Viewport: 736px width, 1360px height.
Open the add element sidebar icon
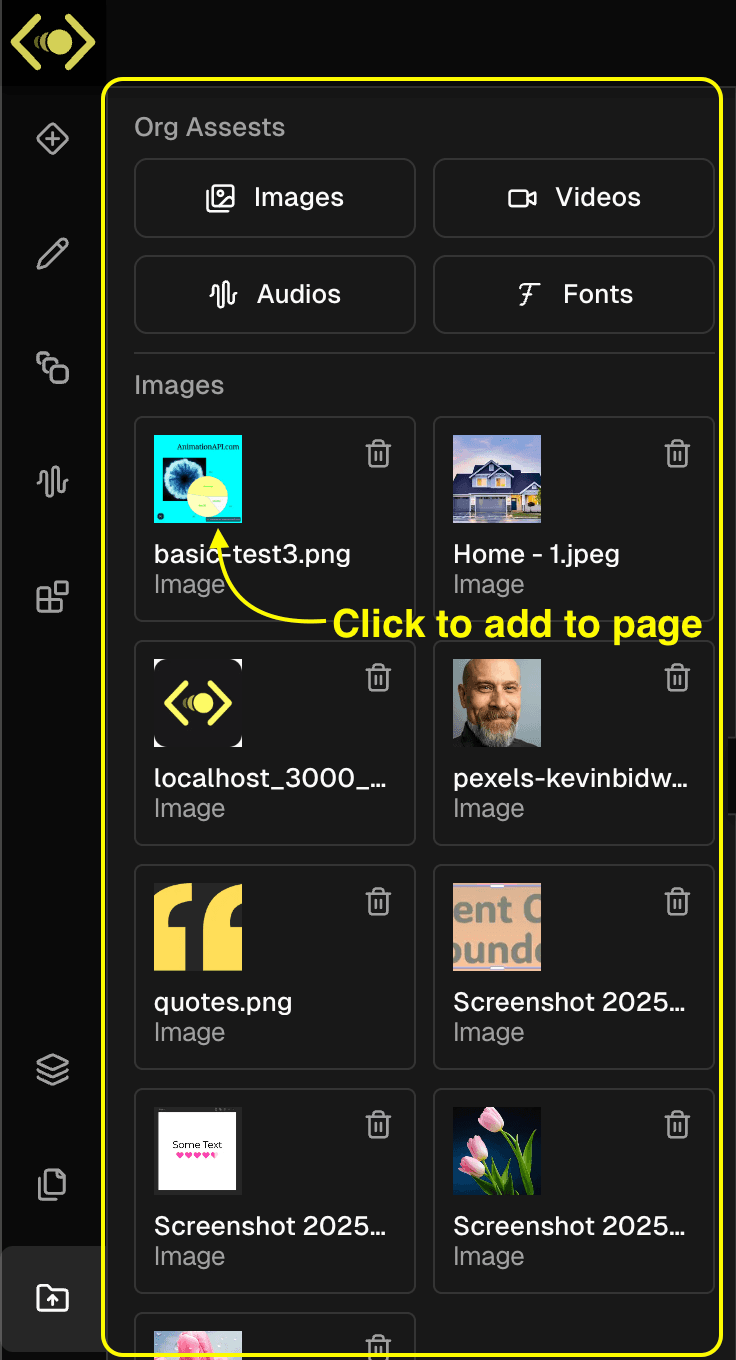(x=52, y=139)
